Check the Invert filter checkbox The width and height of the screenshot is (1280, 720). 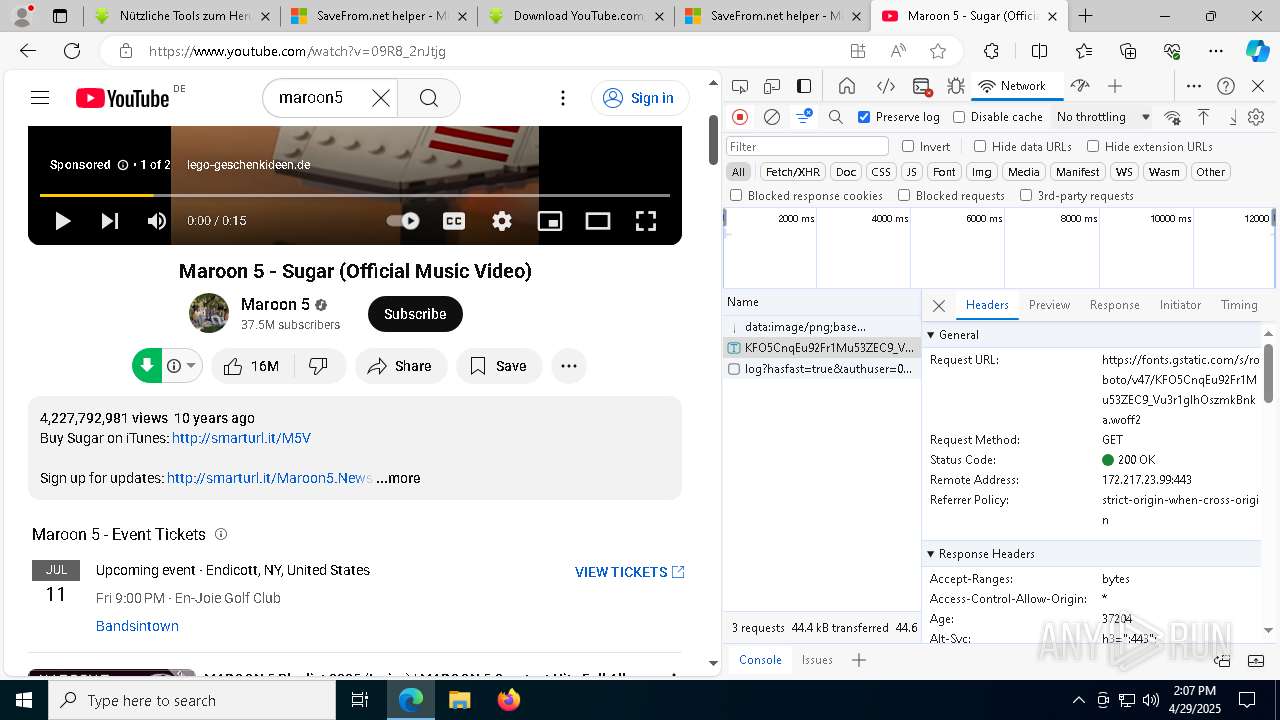pos(908,146)
